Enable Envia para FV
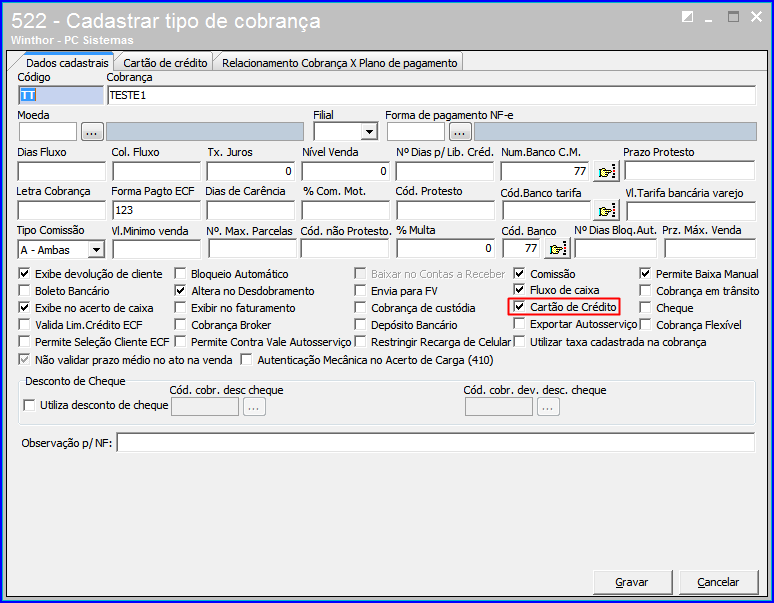This screenshot has width=774, height=603. point(360,290)
